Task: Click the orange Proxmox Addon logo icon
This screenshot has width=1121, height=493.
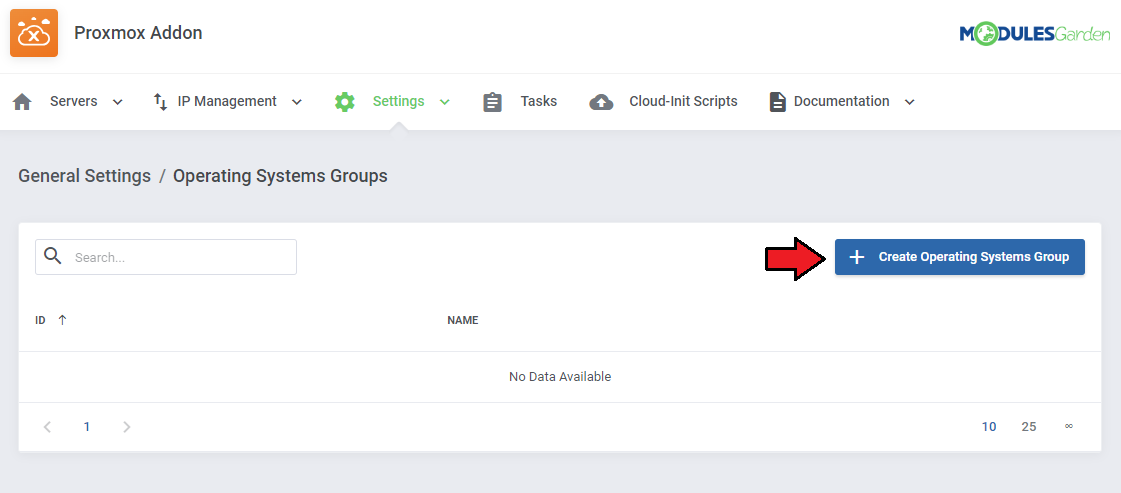Action: point(34,34)
